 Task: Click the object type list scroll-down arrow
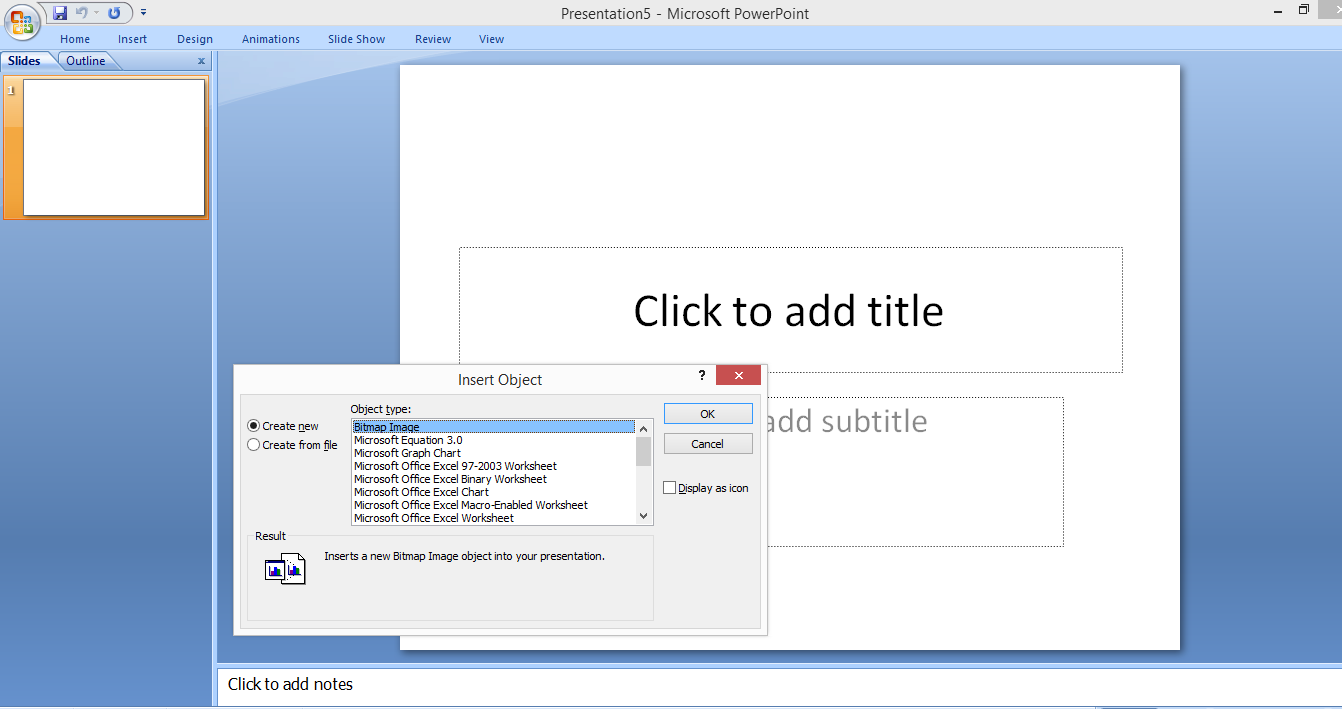coord(644,516)
